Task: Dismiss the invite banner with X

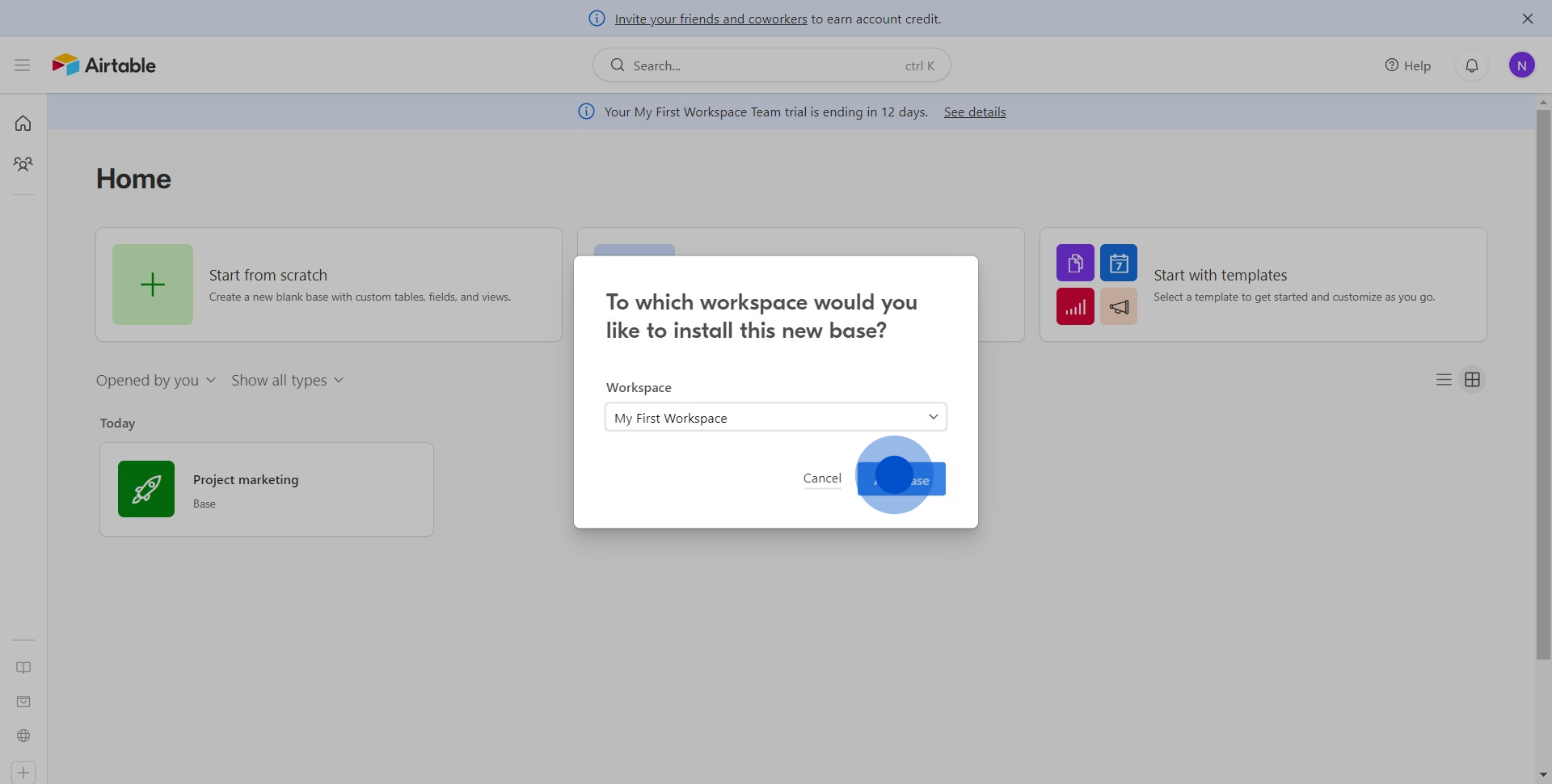Action: (x=1527, y=19)
